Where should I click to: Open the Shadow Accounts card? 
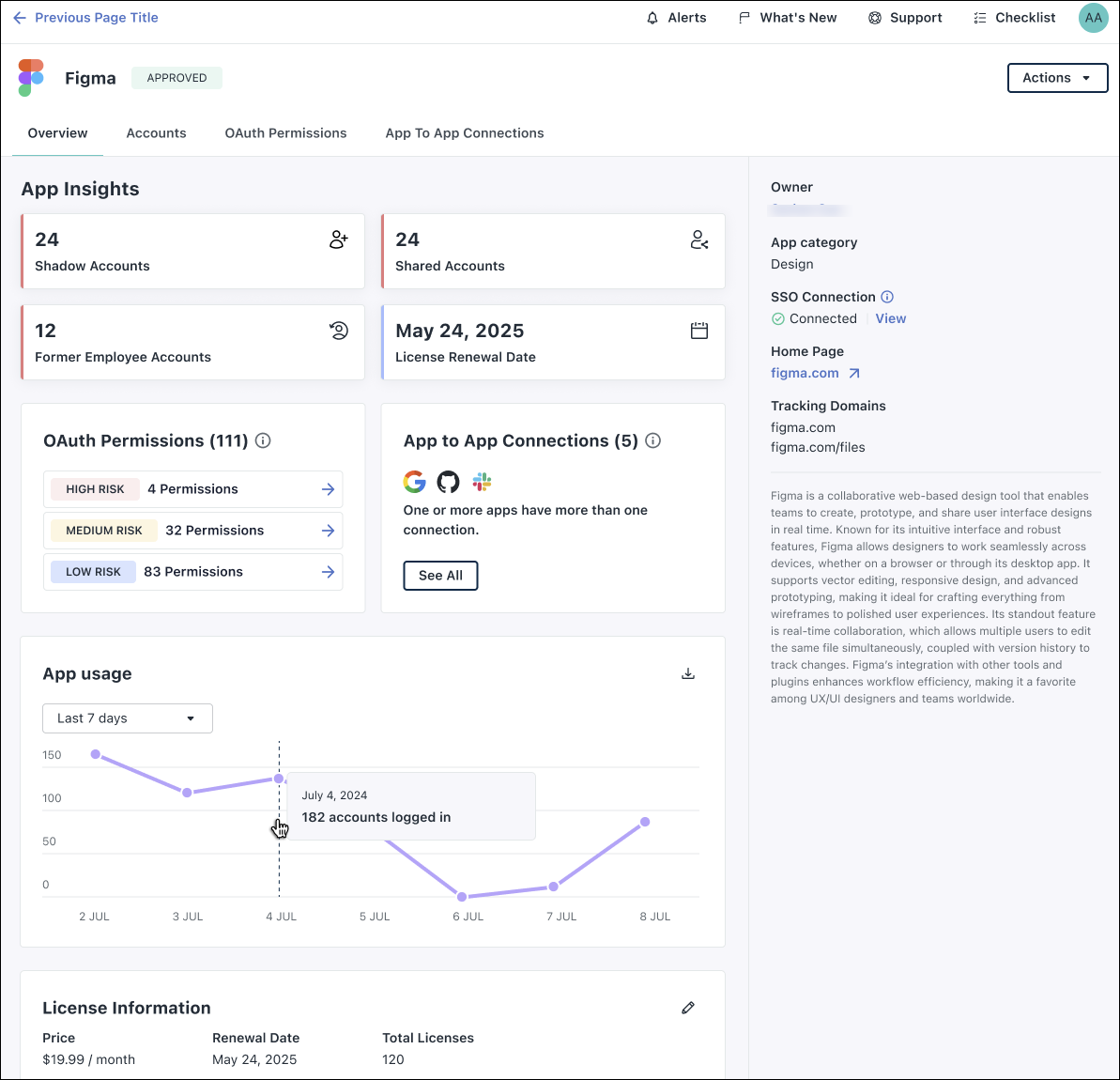pyautogui.click(x=192, y=252)
